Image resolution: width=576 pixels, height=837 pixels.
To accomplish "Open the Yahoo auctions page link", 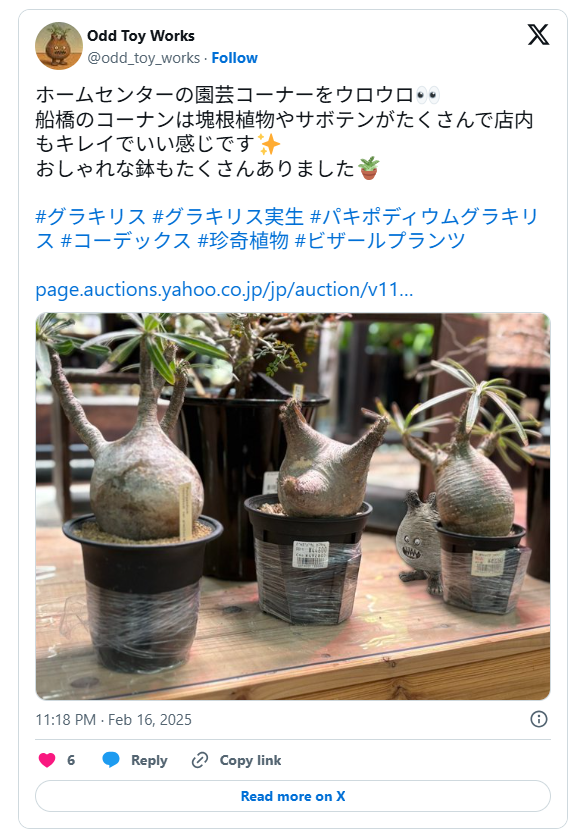I will (x=224, y=289).
